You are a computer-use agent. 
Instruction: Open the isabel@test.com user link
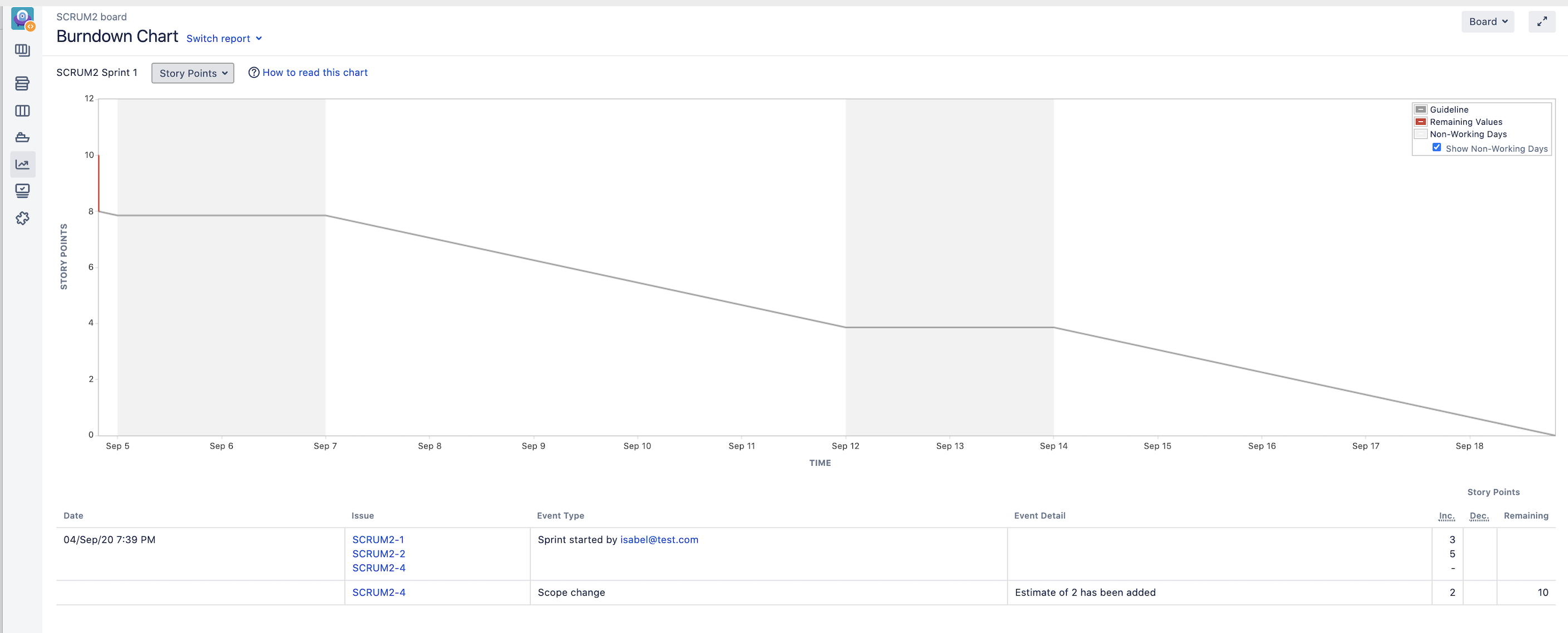coord(659,540)
